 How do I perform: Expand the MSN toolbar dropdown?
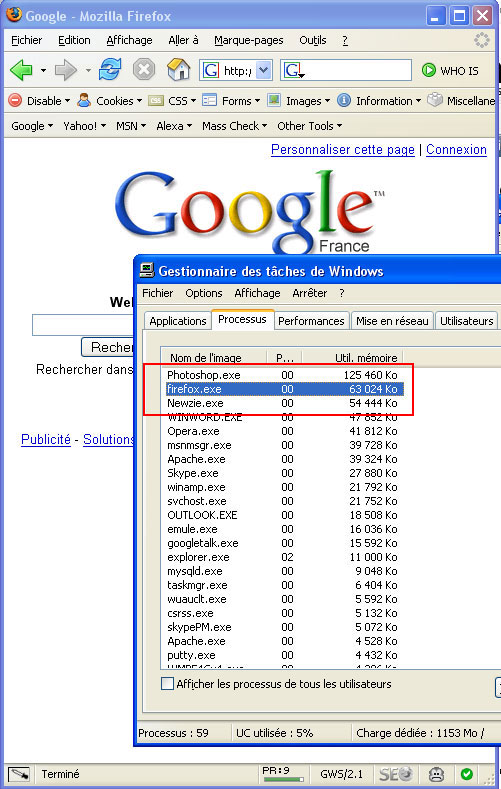point(131,126)
